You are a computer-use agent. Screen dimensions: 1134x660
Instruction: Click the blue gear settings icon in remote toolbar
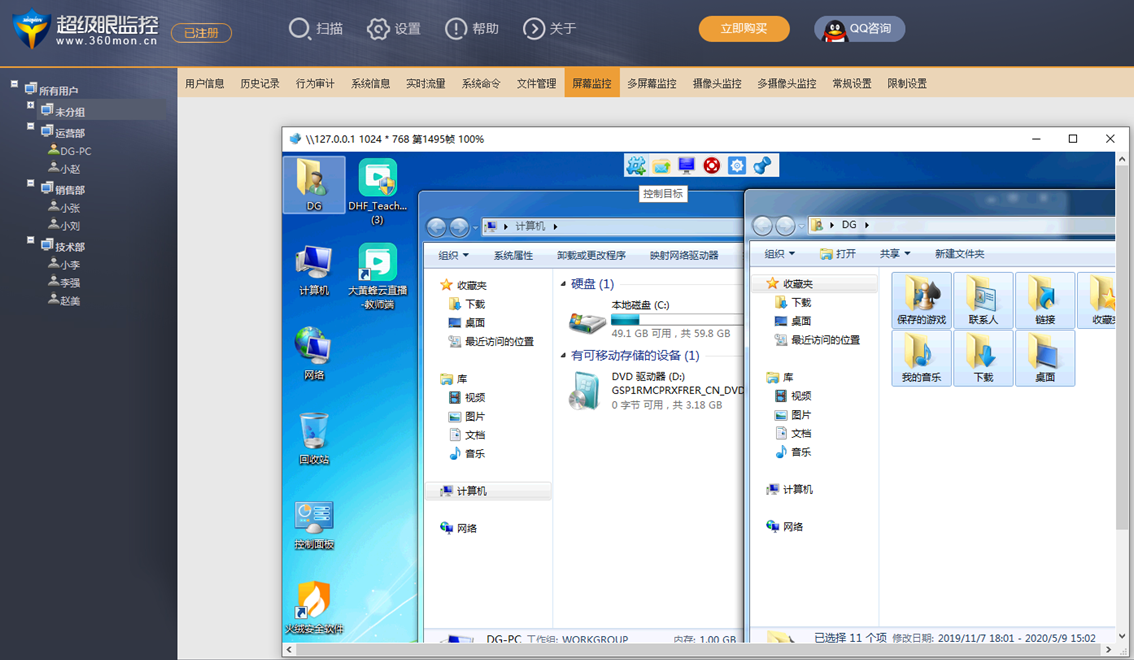coord(736,166)
